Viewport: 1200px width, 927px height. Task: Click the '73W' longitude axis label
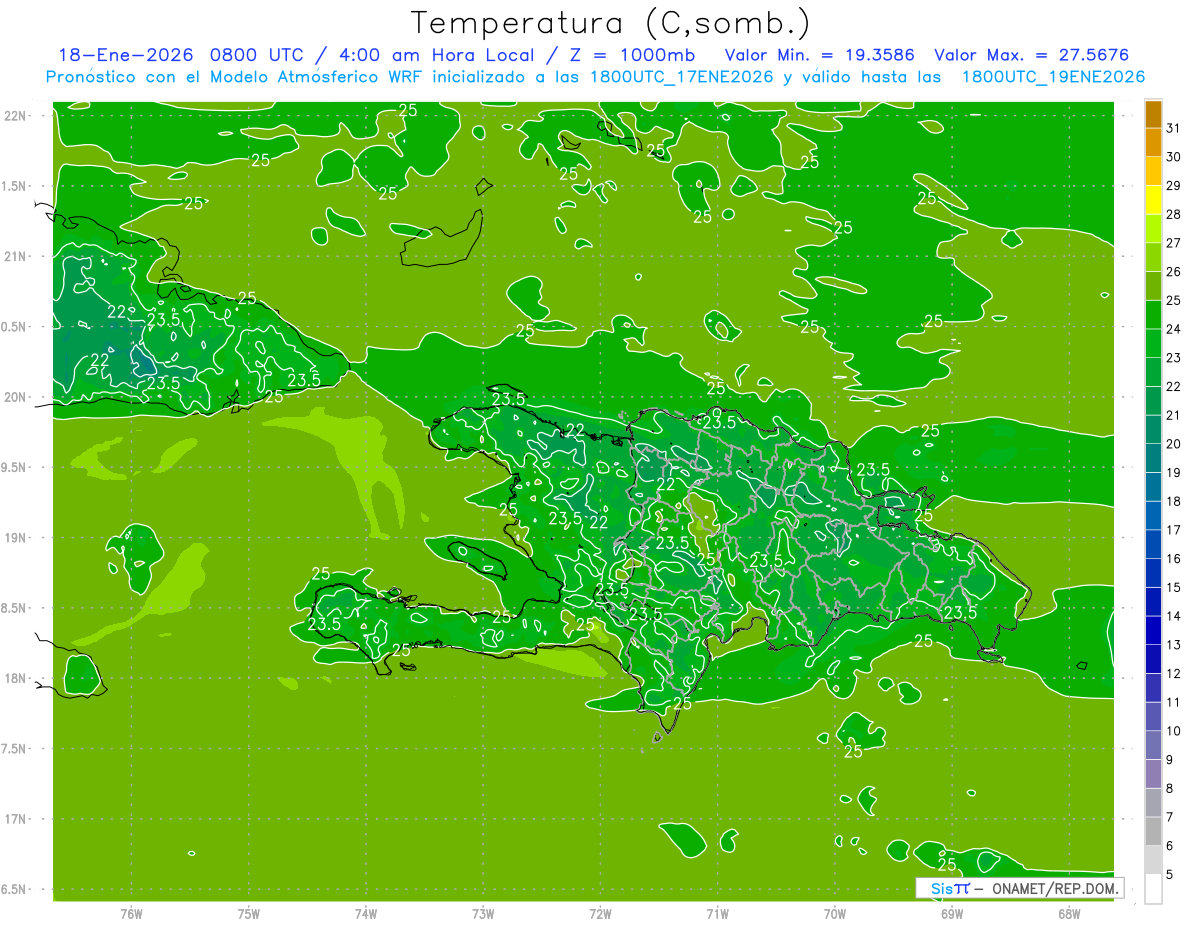tap(483, 914)
